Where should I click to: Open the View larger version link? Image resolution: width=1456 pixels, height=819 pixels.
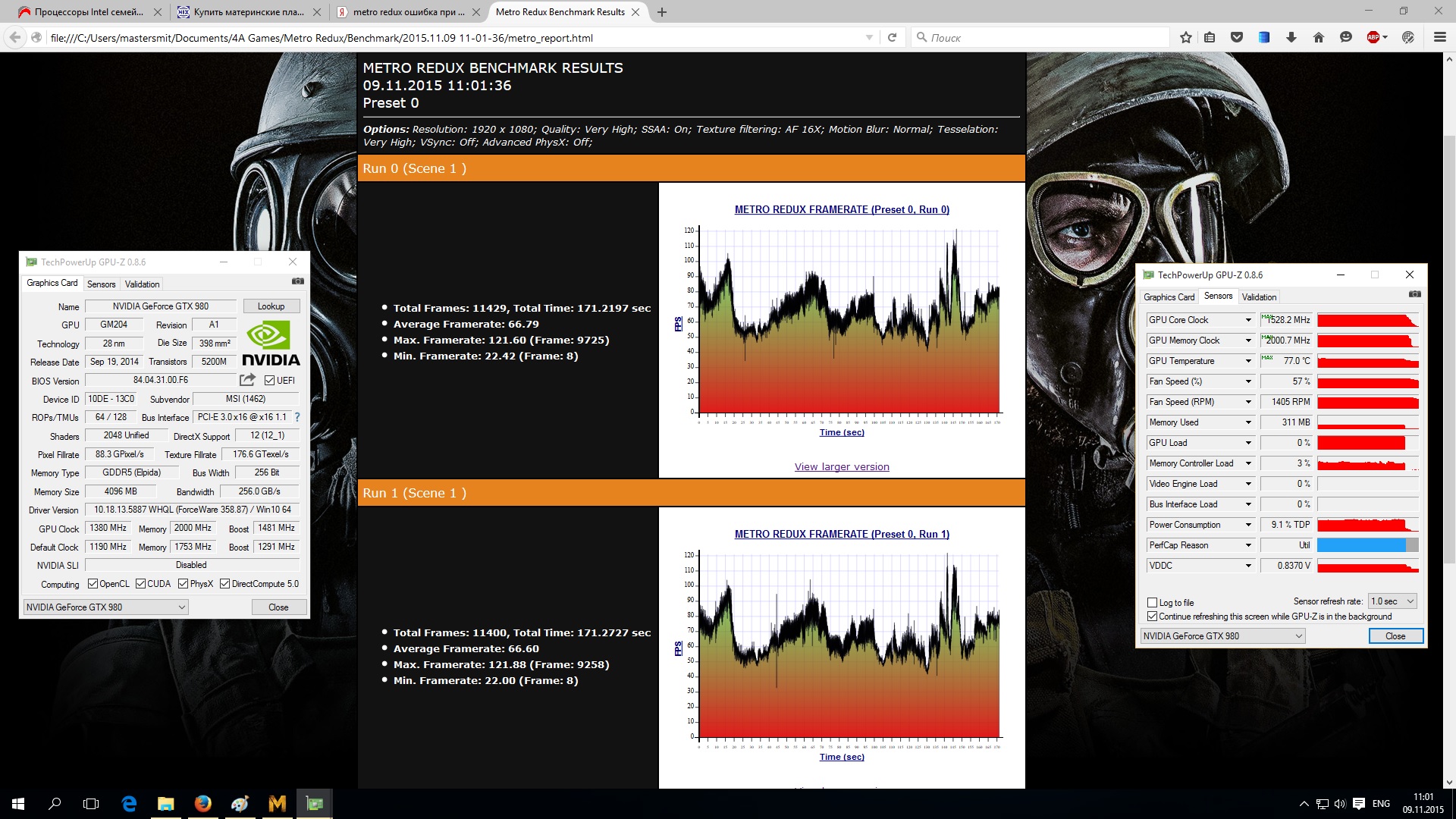(842, 467)
